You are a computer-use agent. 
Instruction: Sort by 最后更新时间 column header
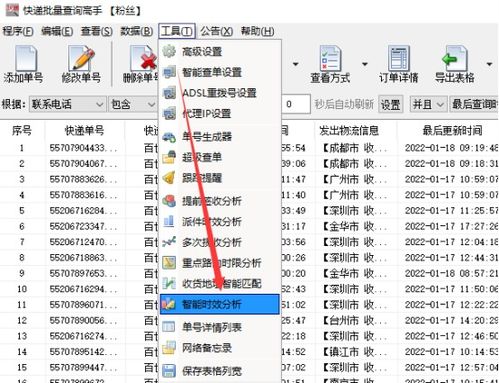[452, 130]
